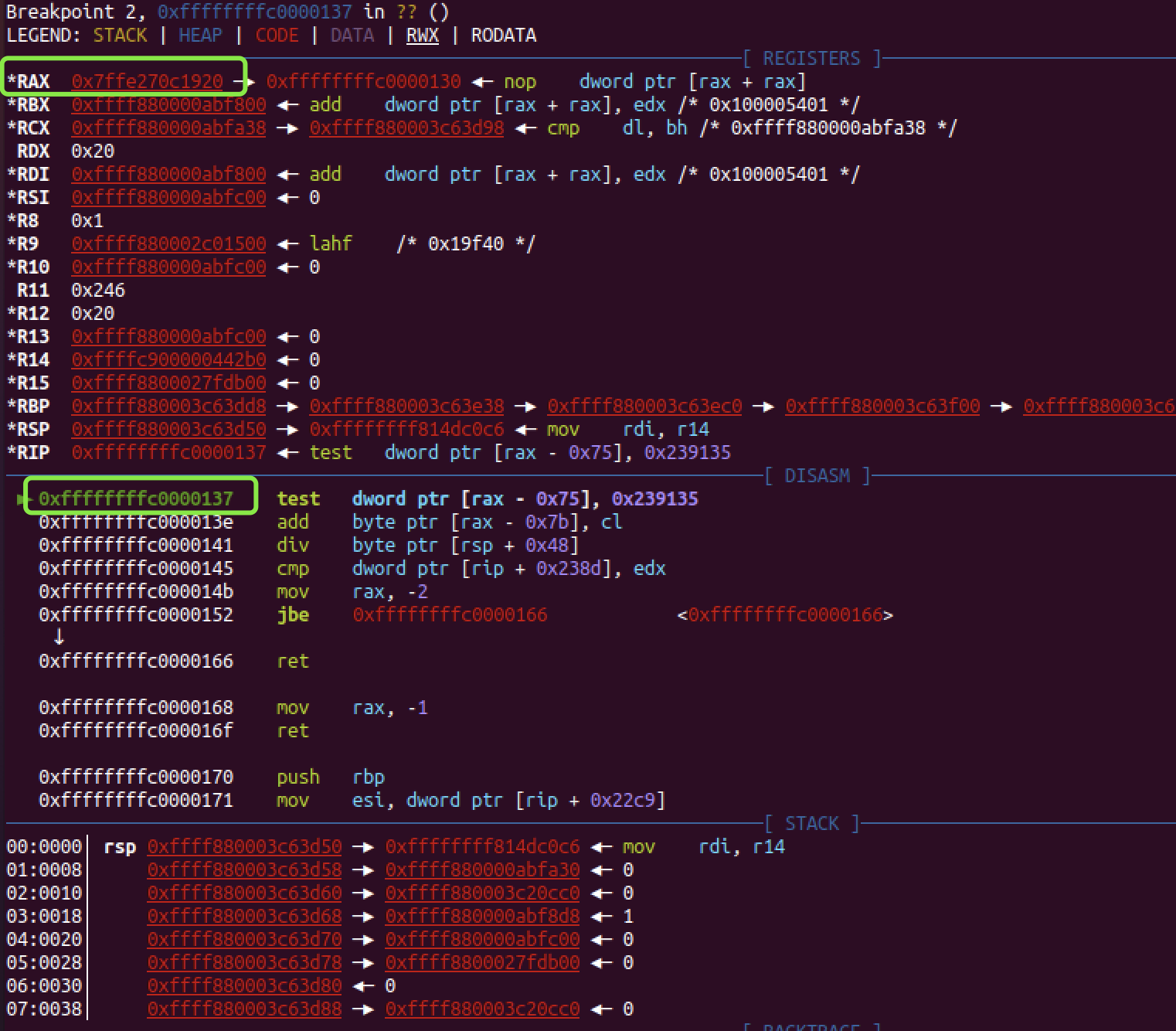This screenshot has width=1176, height=1031.
Task: Click the breakpoint address in the top line
Action: coord(254,12)
